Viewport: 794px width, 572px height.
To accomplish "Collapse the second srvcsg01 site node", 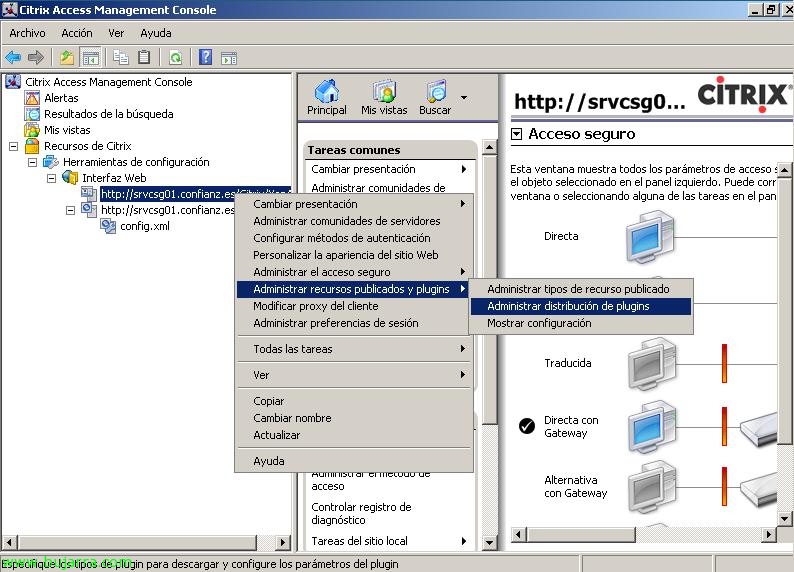I will point(70,210).
